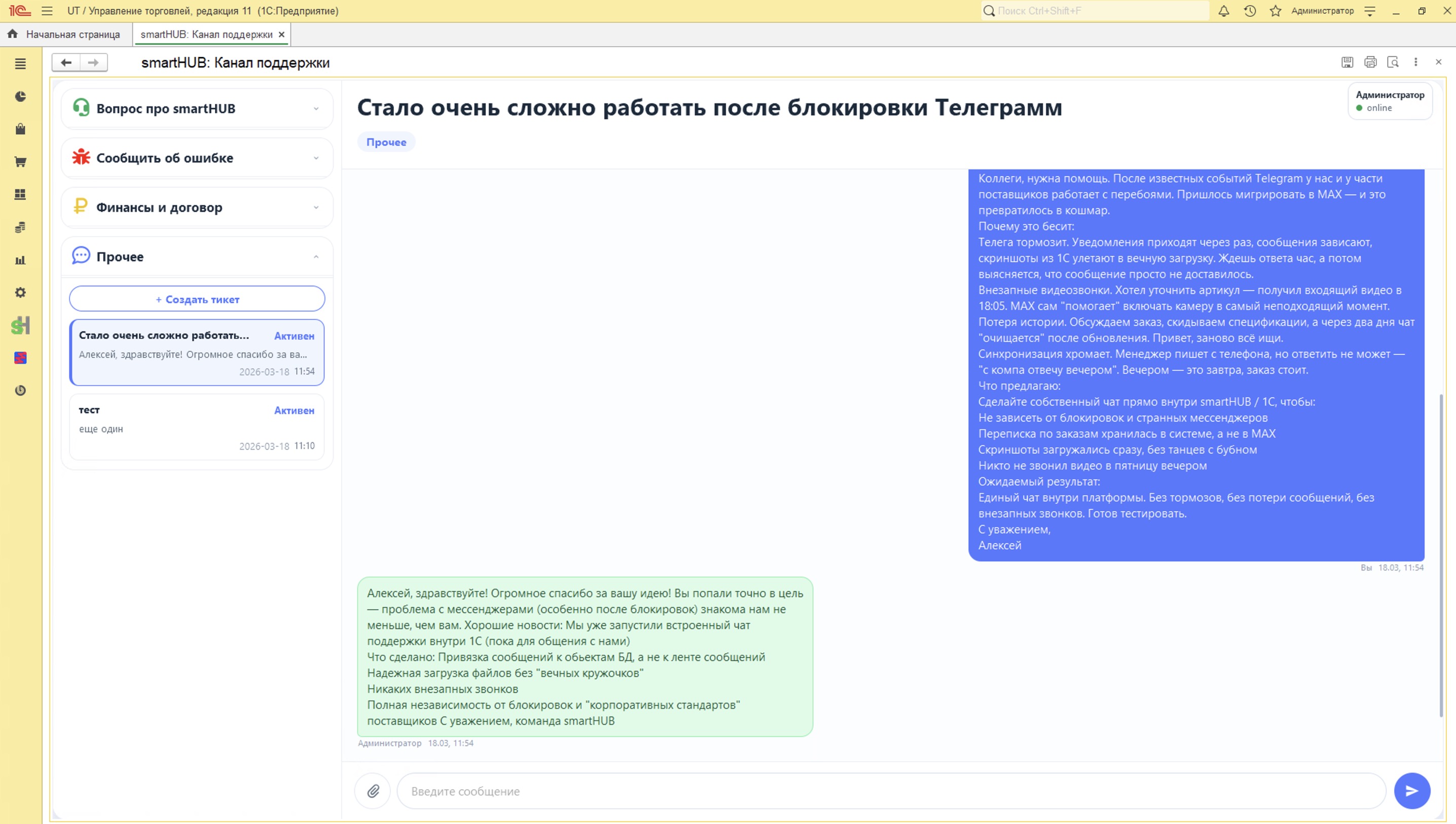The height and width of the screenshot is (824, 1456).
Task: Expand the Сообщить об ошибке section
Action: tap(197, 158)
